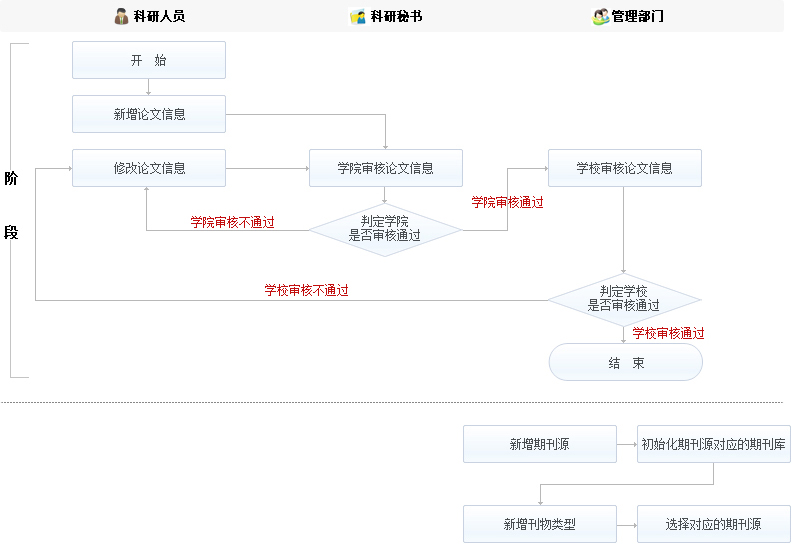Click the red 学院审核通过 label
This screenshot has height=556, width=802.
coord(507,202)
